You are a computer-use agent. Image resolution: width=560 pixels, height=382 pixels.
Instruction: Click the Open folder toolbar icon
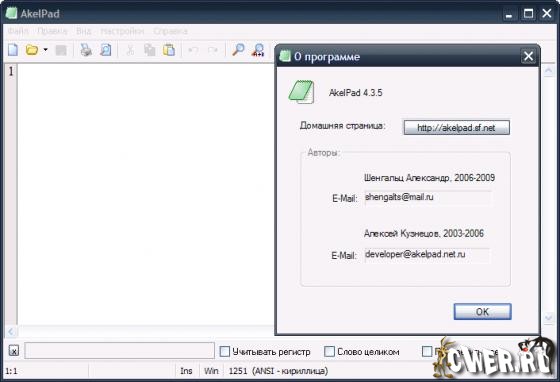[x=32, y=50]
